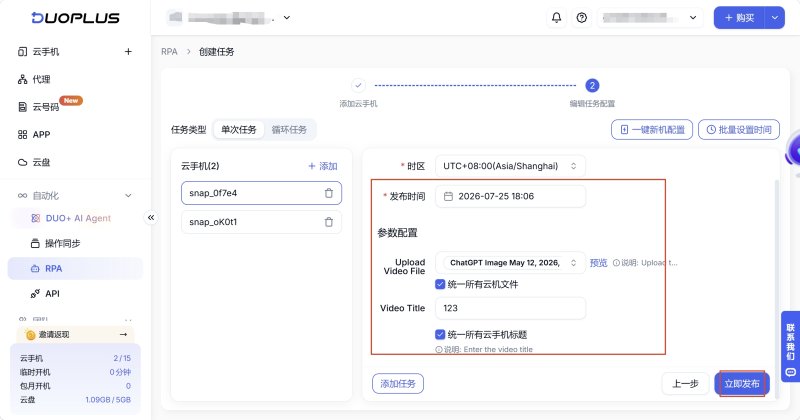Collapse the sidebar with the double-arrow icon
800x420 pixels.
click(x=151, y=218)
